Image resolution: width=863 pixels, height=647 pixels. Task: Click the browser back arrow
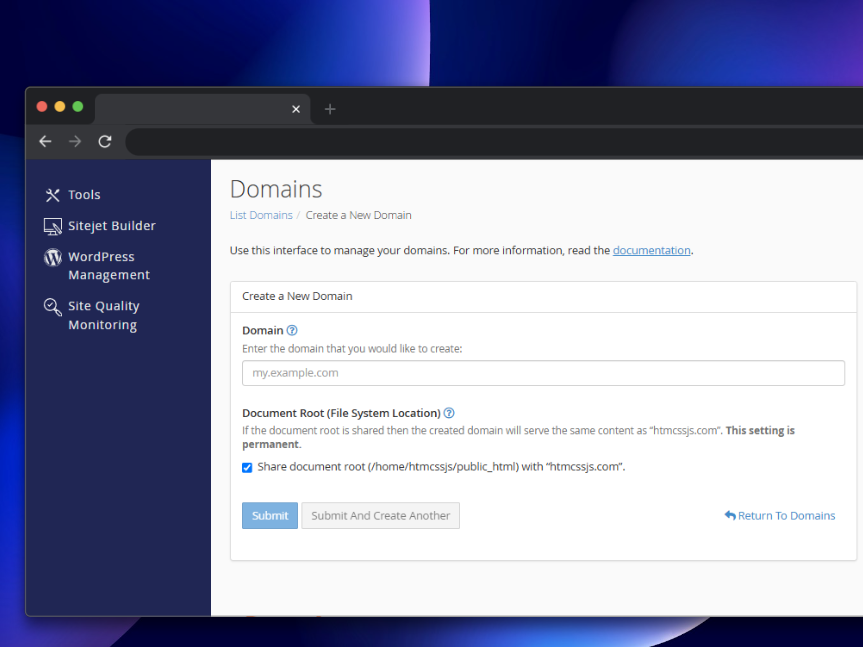point(45,142)
